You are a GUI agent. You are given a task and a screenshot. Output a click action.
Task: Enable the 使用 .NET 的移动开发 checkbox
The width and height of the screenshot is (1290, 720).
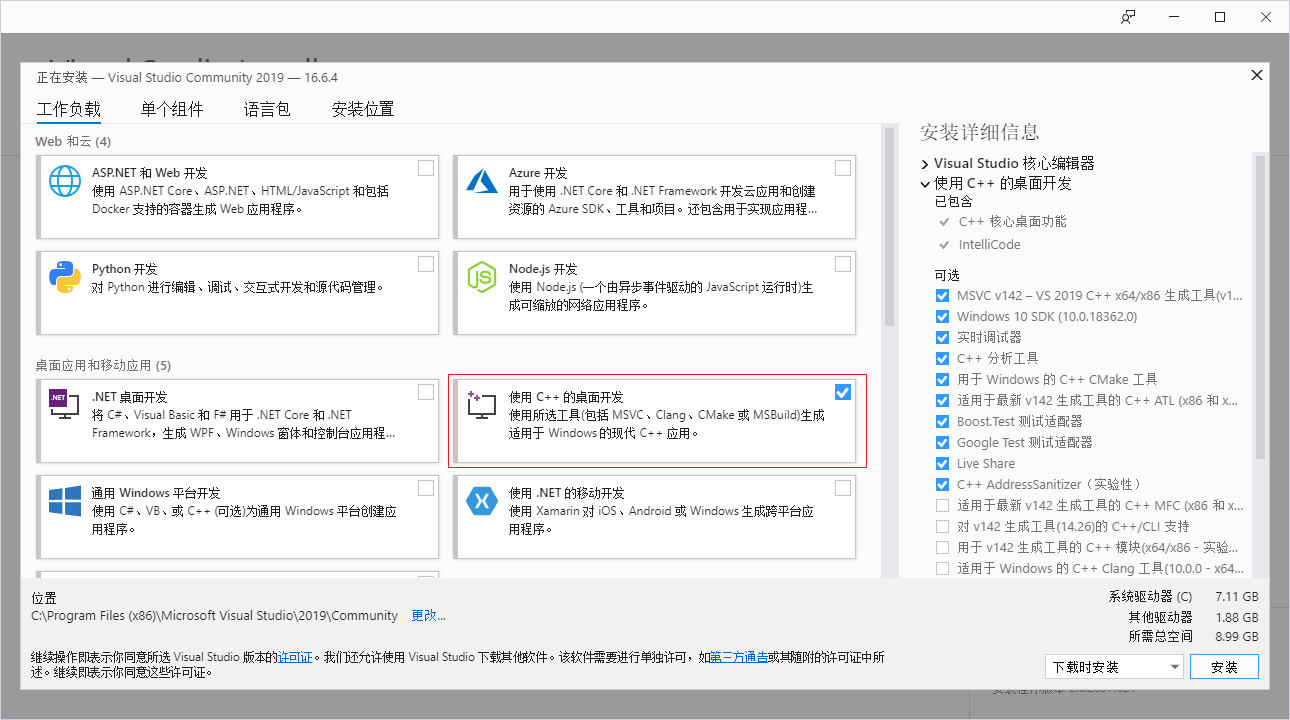point(843,488)
